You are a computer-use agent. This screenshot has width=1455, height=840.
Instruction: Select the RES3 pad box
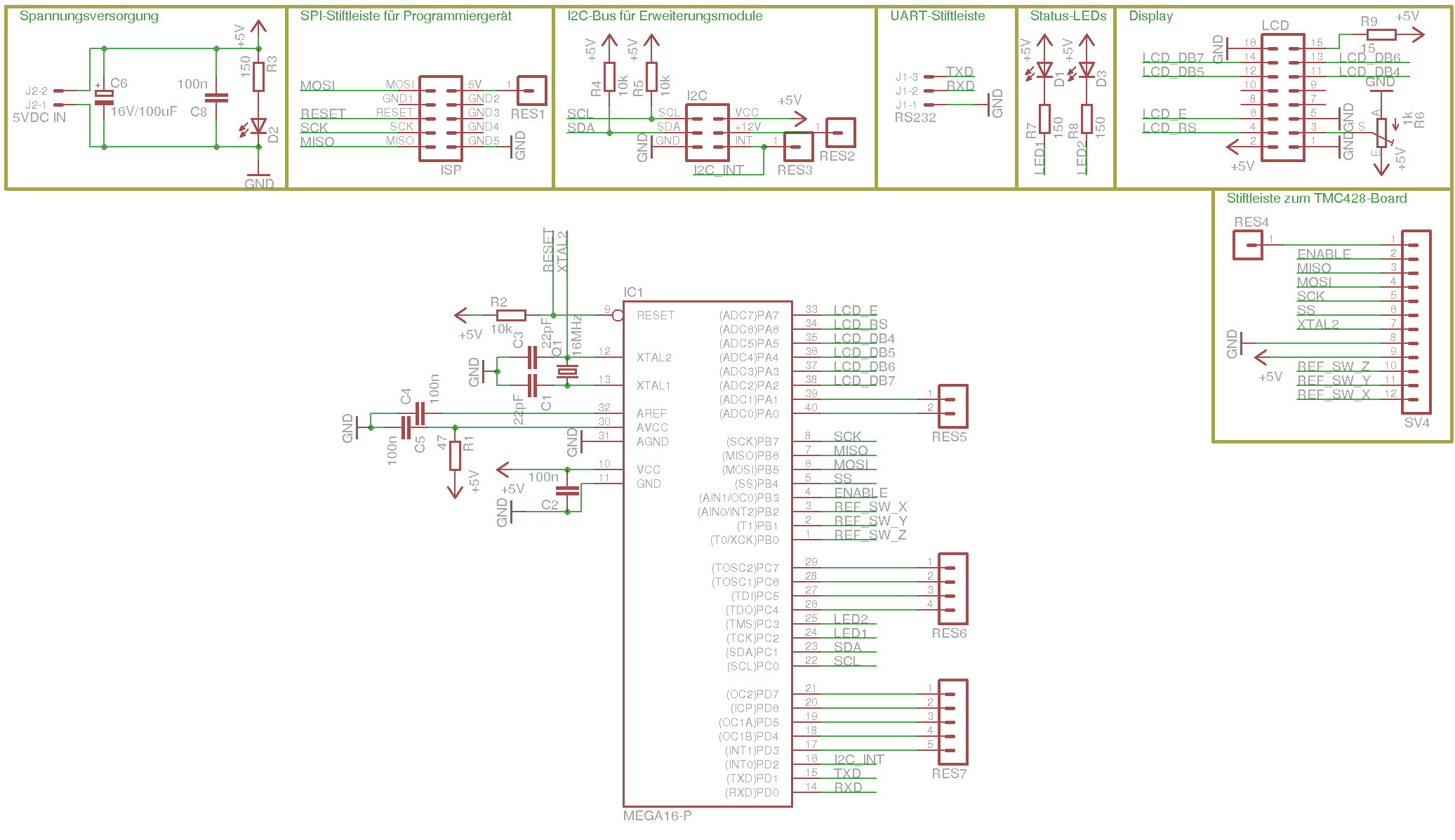(798, 147)
